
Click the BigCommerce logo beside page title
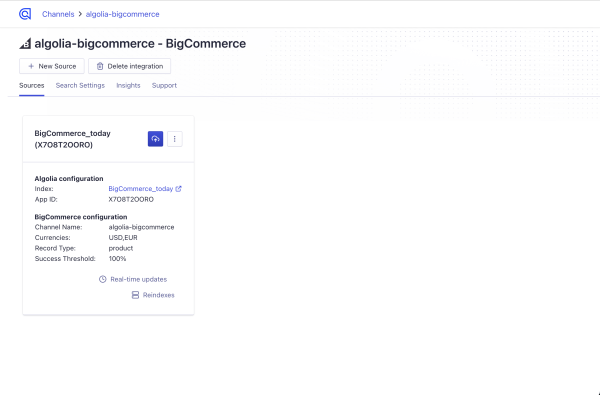(x=25, y=44)
